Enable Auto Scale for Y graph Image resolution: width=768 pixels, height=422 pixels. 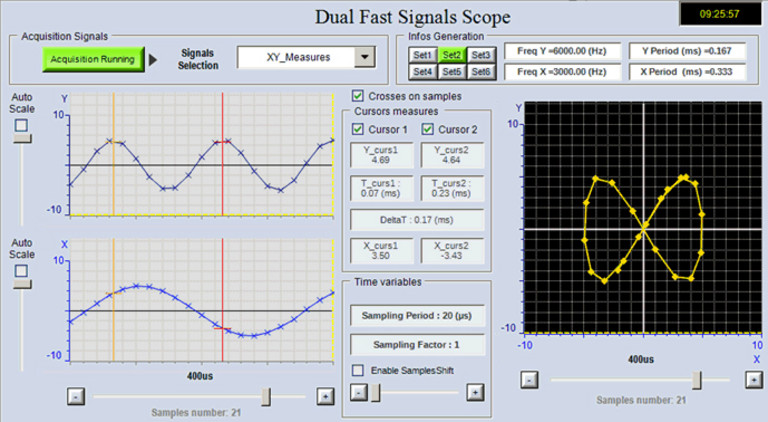tap(21, 124)
